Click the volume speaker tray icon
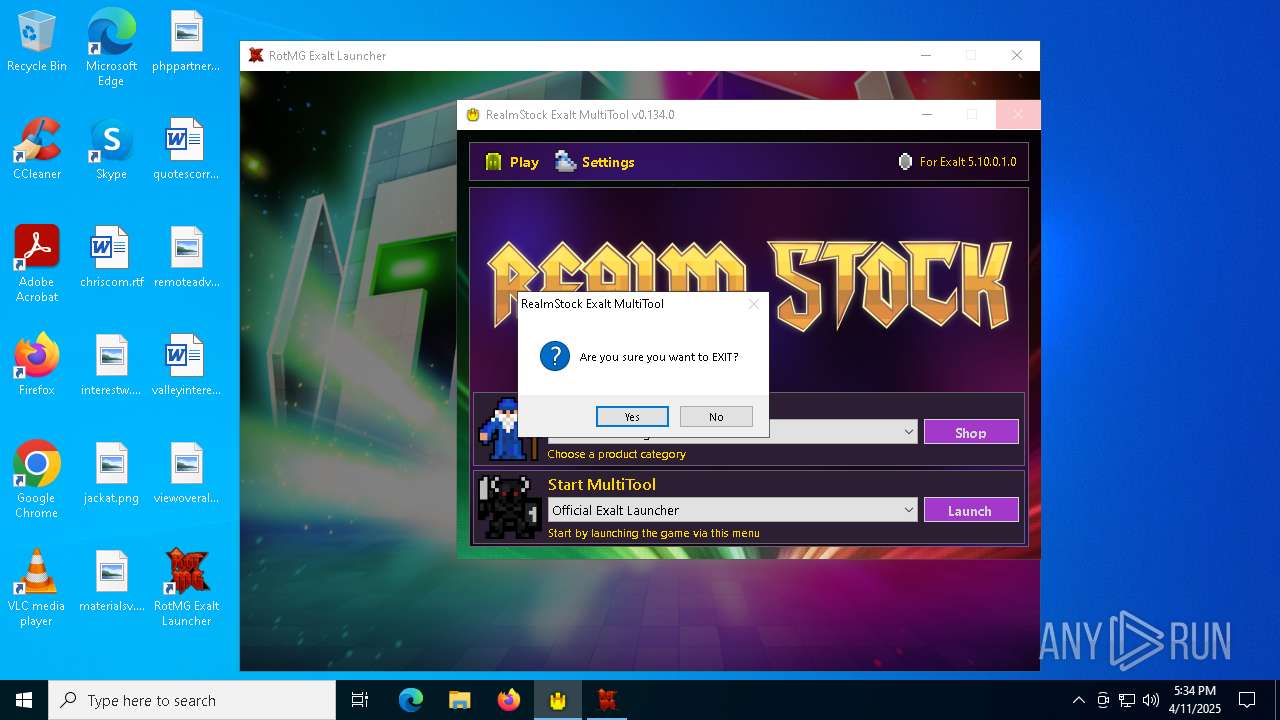 (x=1151, y=700)
